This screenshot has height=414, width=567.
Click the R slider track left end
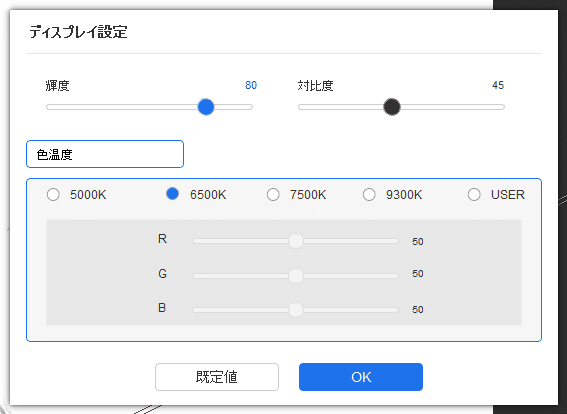(x=197, y=241)
